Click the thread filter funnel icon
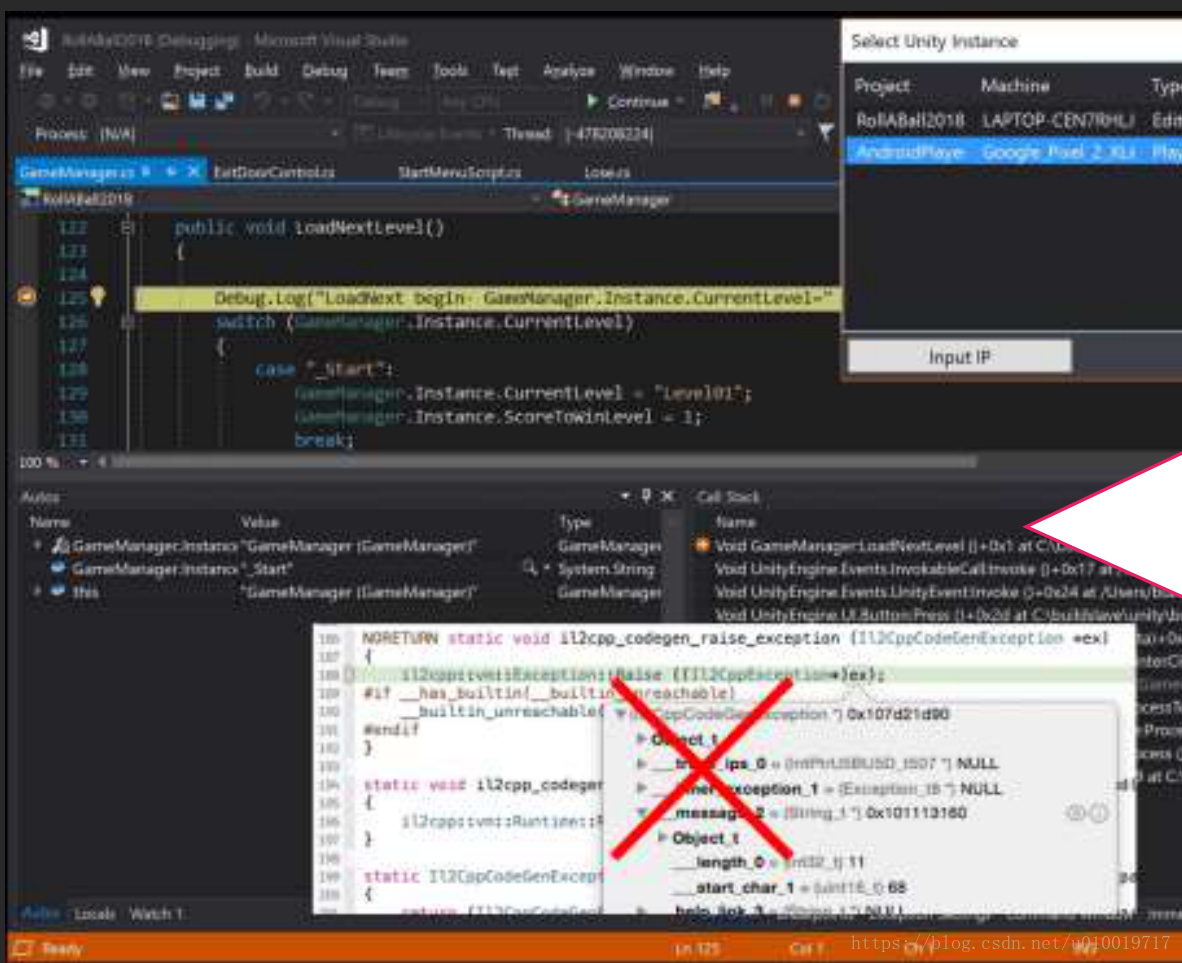The image size is (1182, 963). pos(825,133)
